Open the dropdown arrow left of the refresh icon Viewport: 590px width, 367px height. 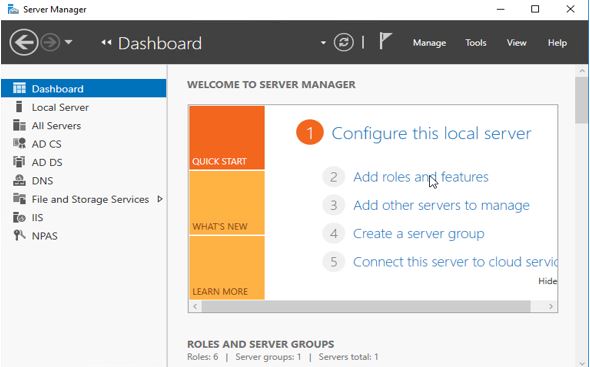(323, 43)
